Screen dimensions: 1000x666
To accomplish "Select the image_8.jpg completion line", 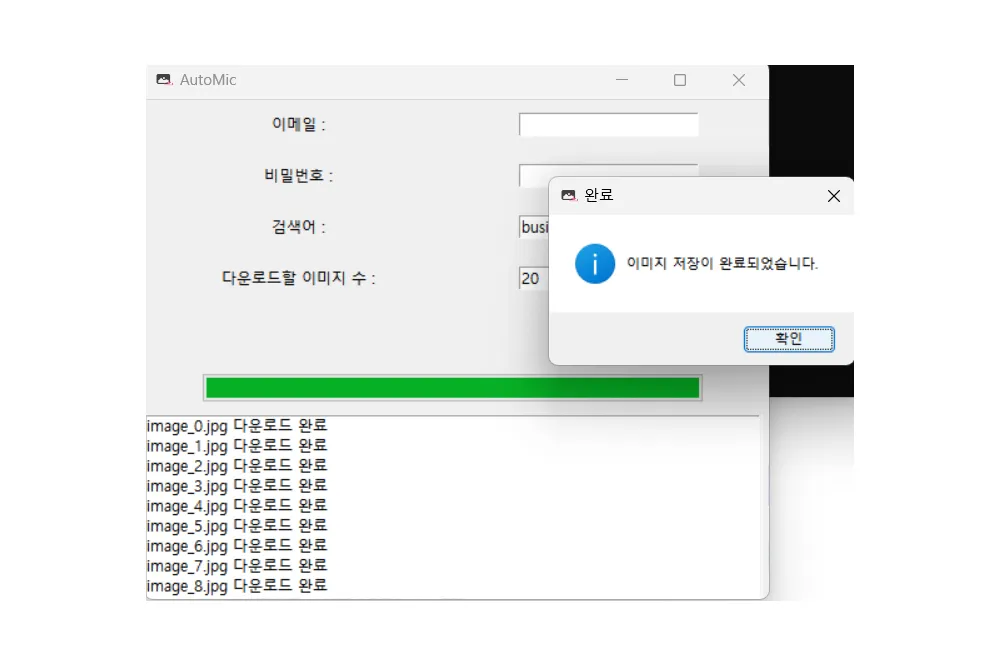I will click(236, 585).
